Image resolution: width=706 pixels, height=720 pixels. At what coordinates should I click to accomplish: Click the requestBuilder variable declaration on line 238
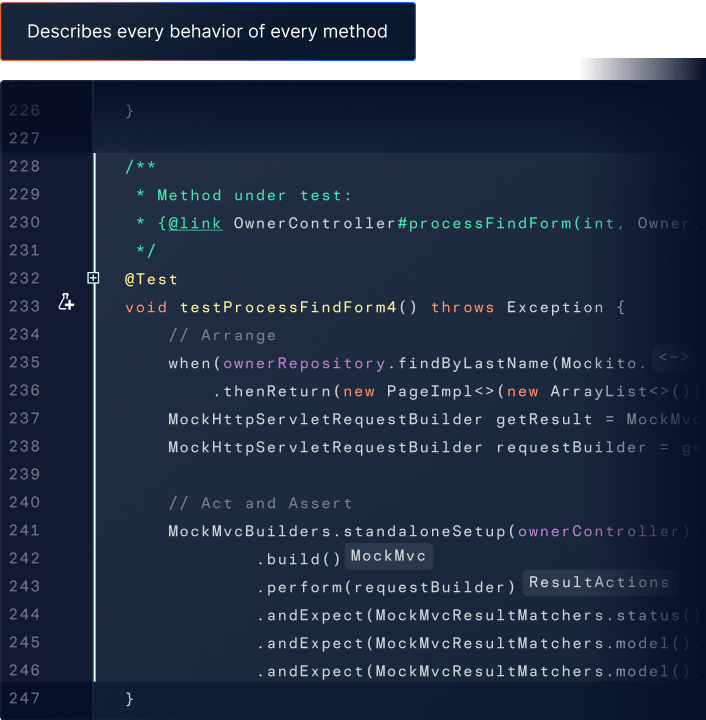click(x=571, y=448)
